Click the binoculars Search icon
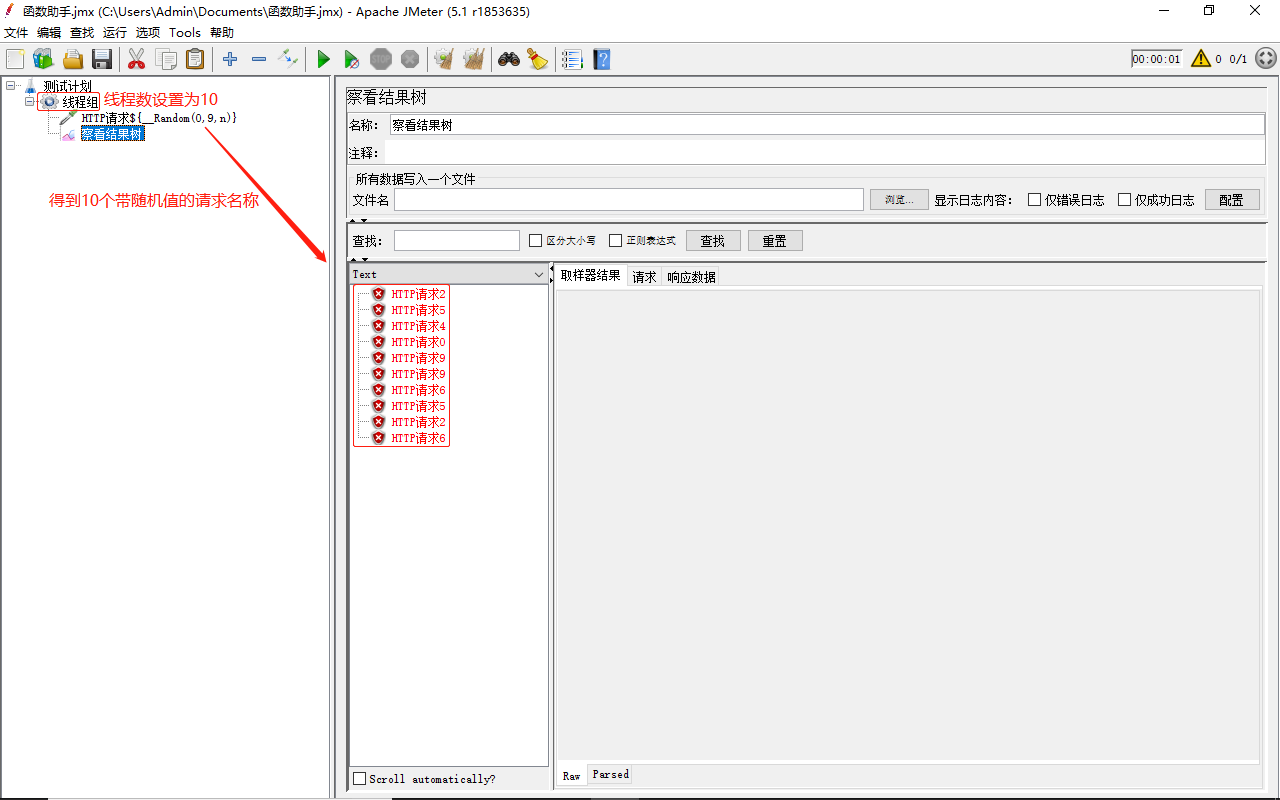The width and height of the screenshot is (1280, 800). [x=509, y=59]
